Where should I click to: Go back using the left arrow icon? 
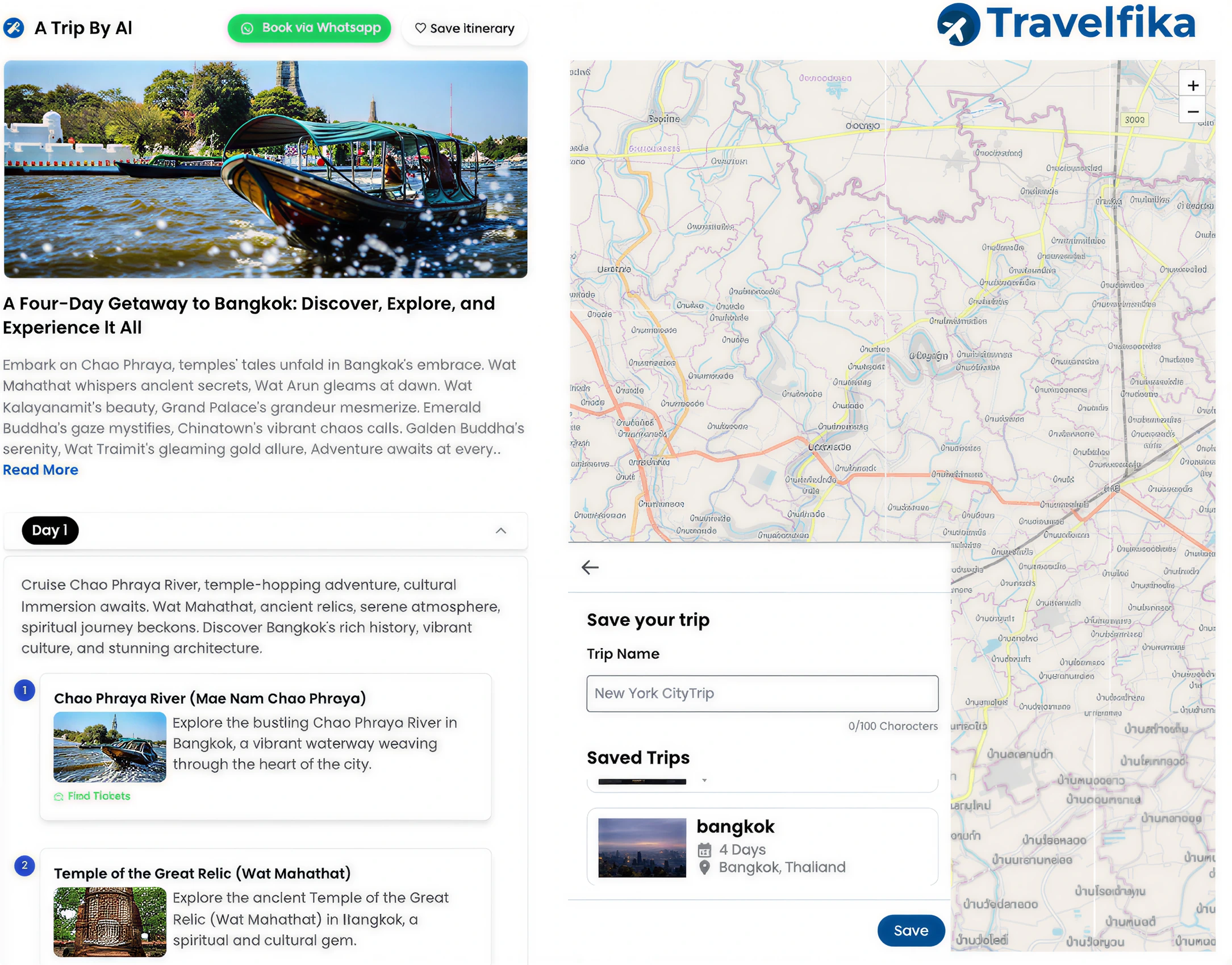[590, 567]
